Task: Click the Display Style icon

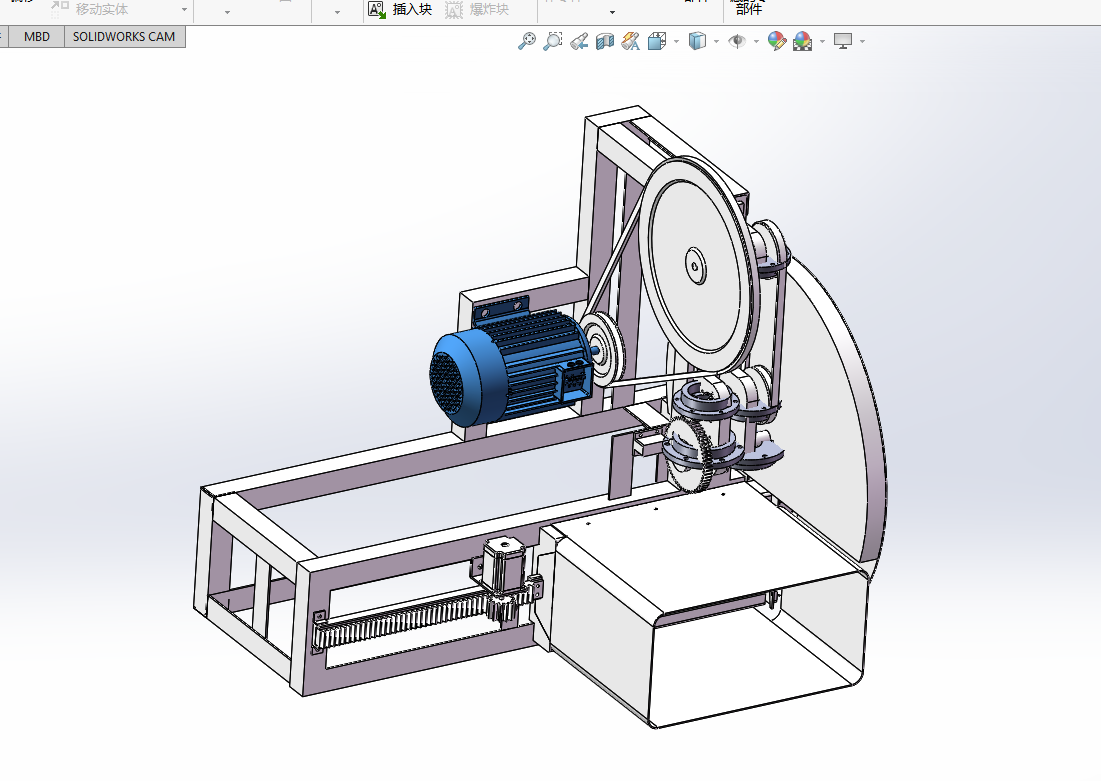Action: pos(697,41)
